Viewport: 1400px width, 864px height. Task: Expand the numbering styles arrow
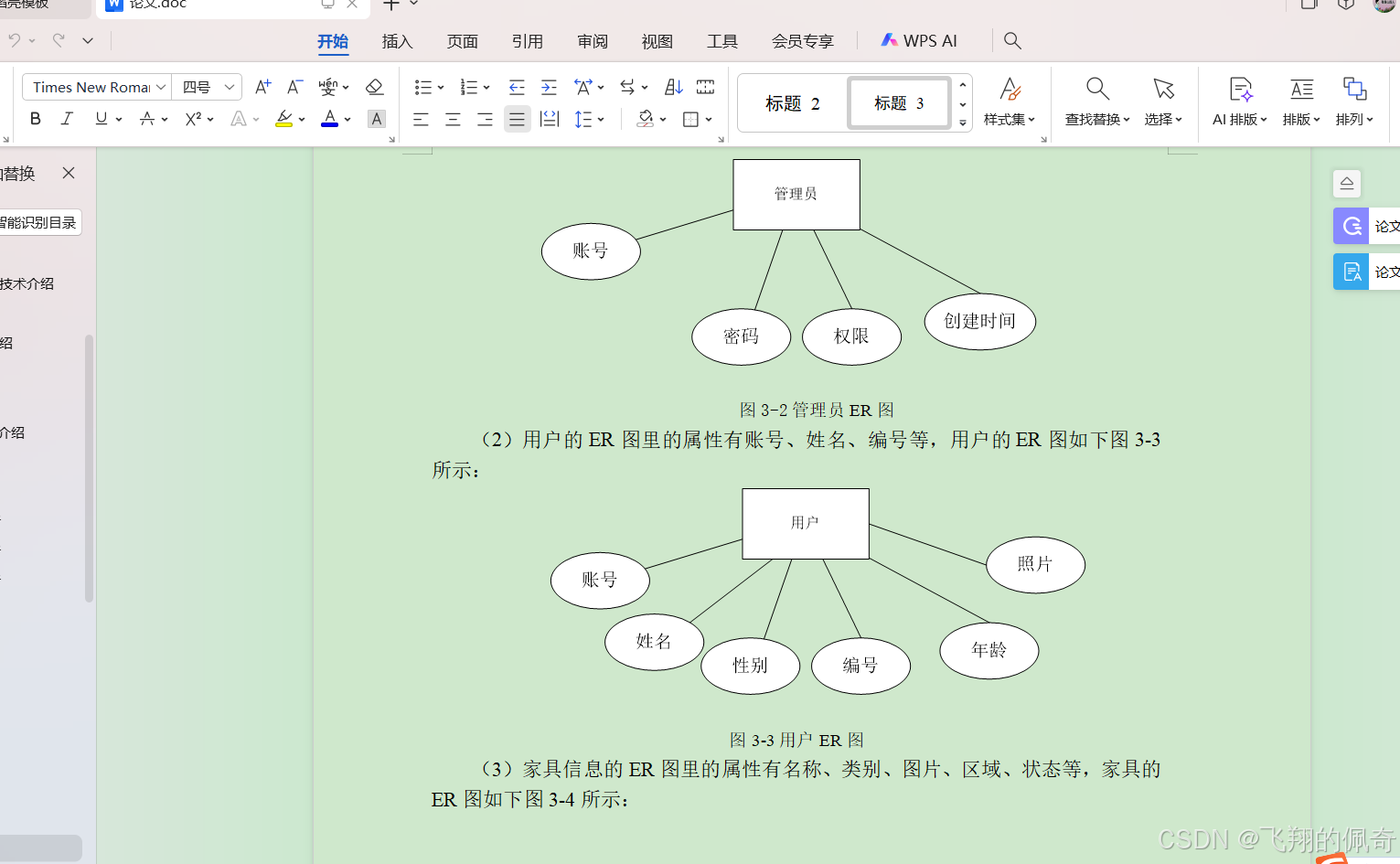coord(486,87)
